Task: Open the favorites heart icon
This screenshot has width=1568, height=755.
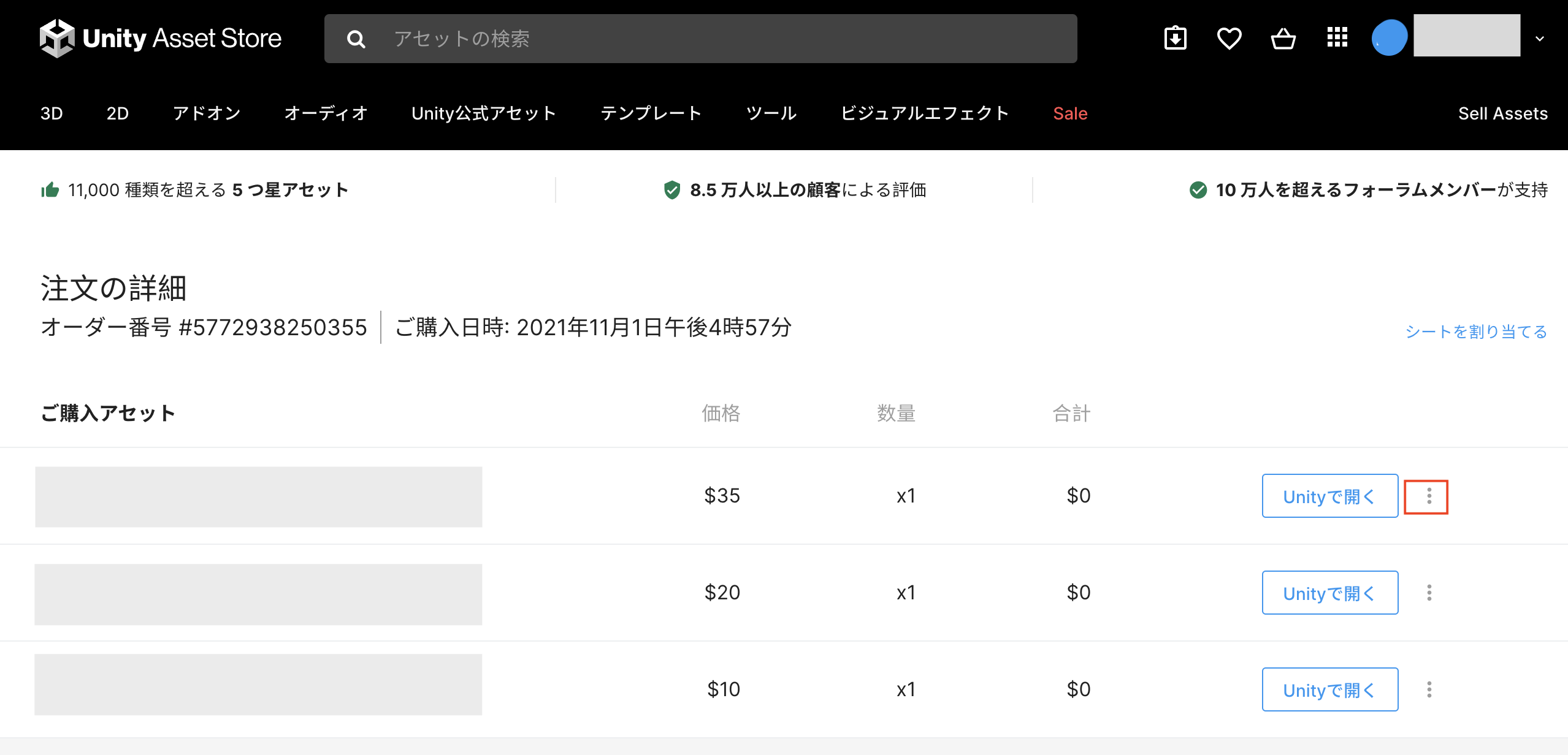Action: 1229,39
